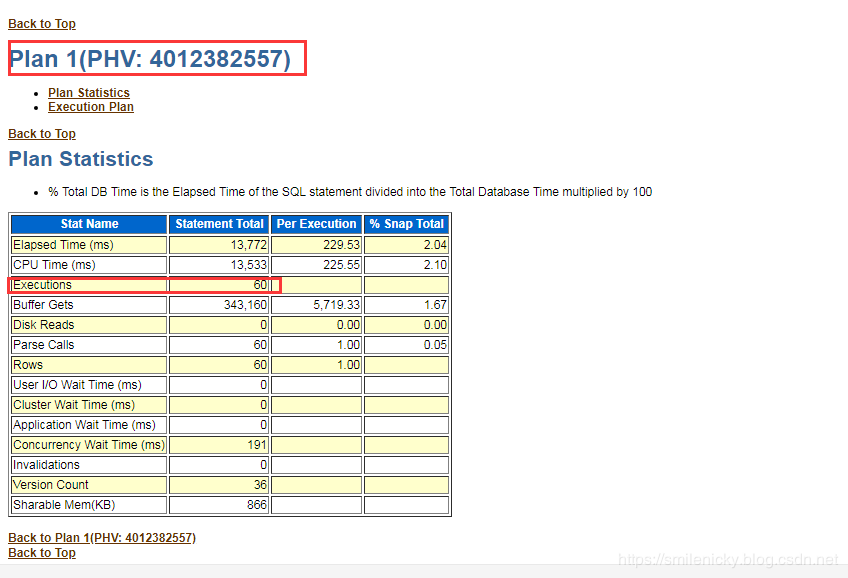Select the Plan Statistics section heading
The image size is (848, 578).
click(81, 159)
